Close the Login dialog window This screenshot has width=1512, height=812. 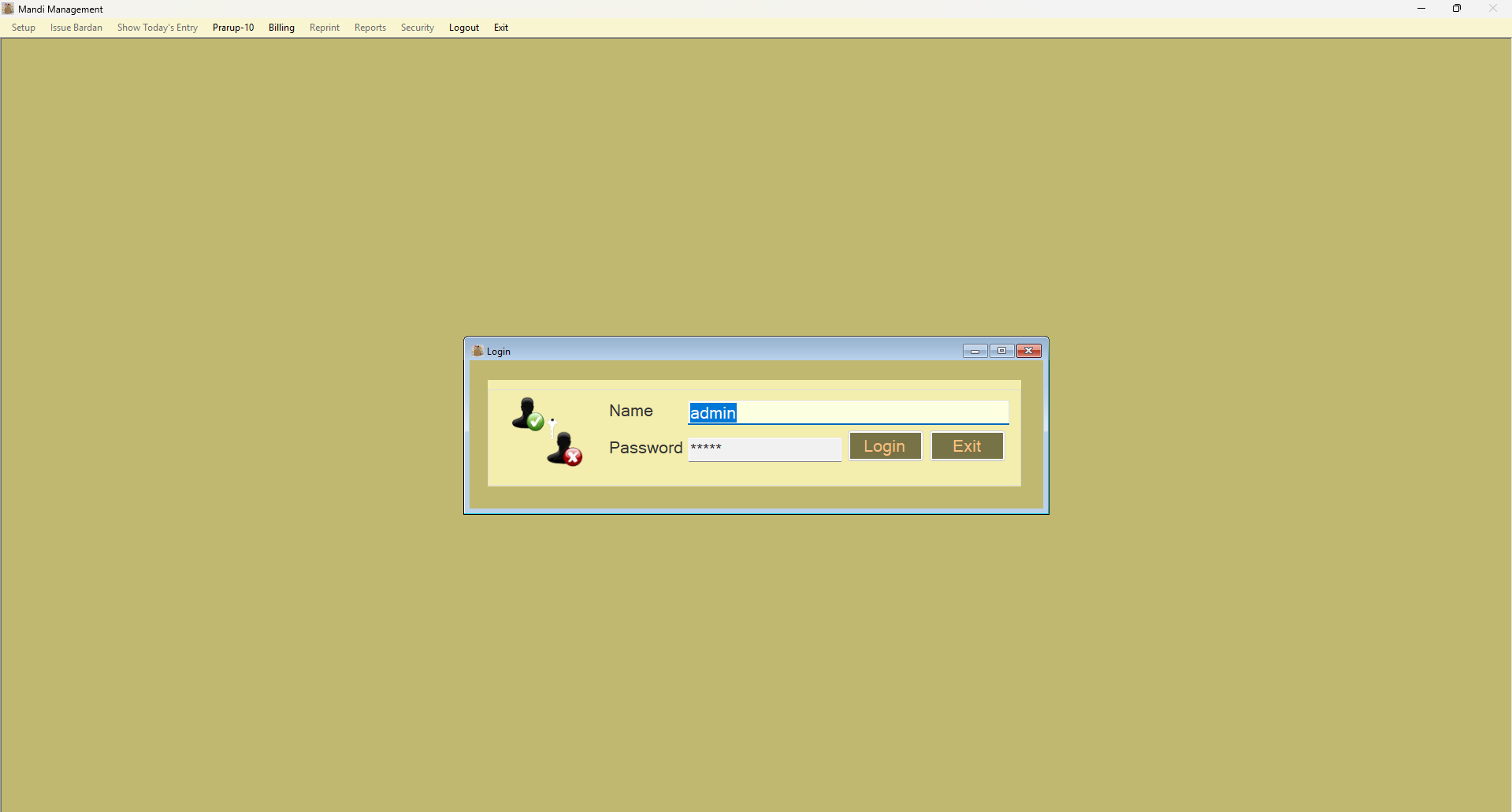click(1029, 351)
